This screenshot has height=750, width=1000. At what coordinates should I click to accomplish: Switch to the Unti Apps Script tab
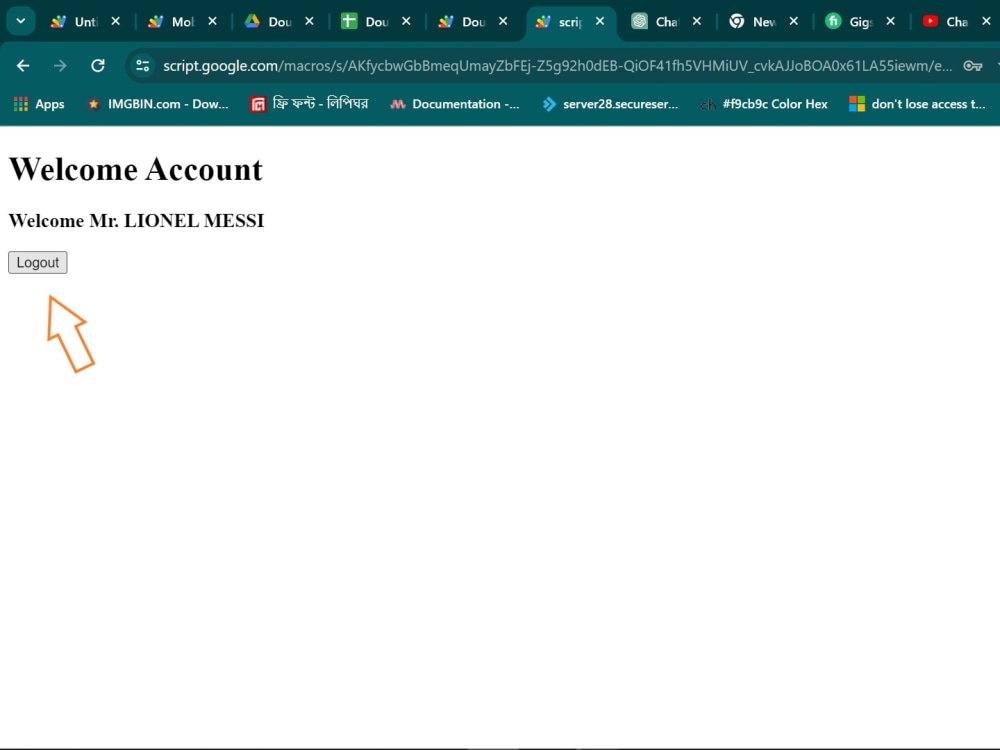(77, 22)
